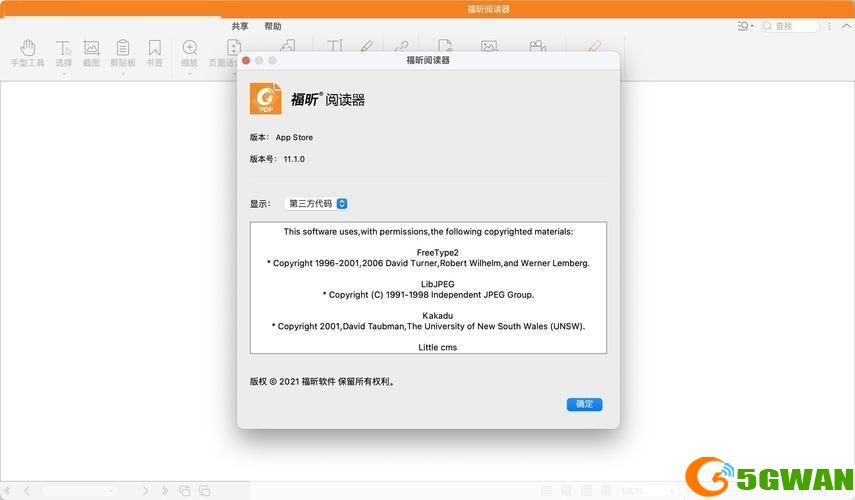Click the Foxit PDF logo in dialog

coord(266,99)
